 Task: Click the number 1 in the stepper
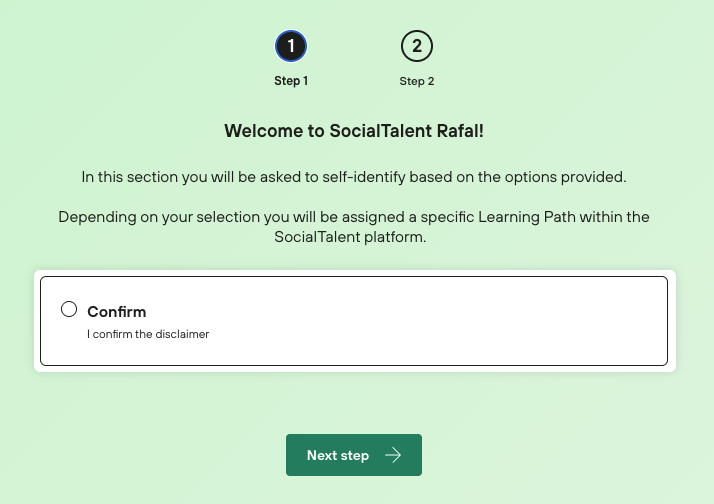tap(291, 46)
